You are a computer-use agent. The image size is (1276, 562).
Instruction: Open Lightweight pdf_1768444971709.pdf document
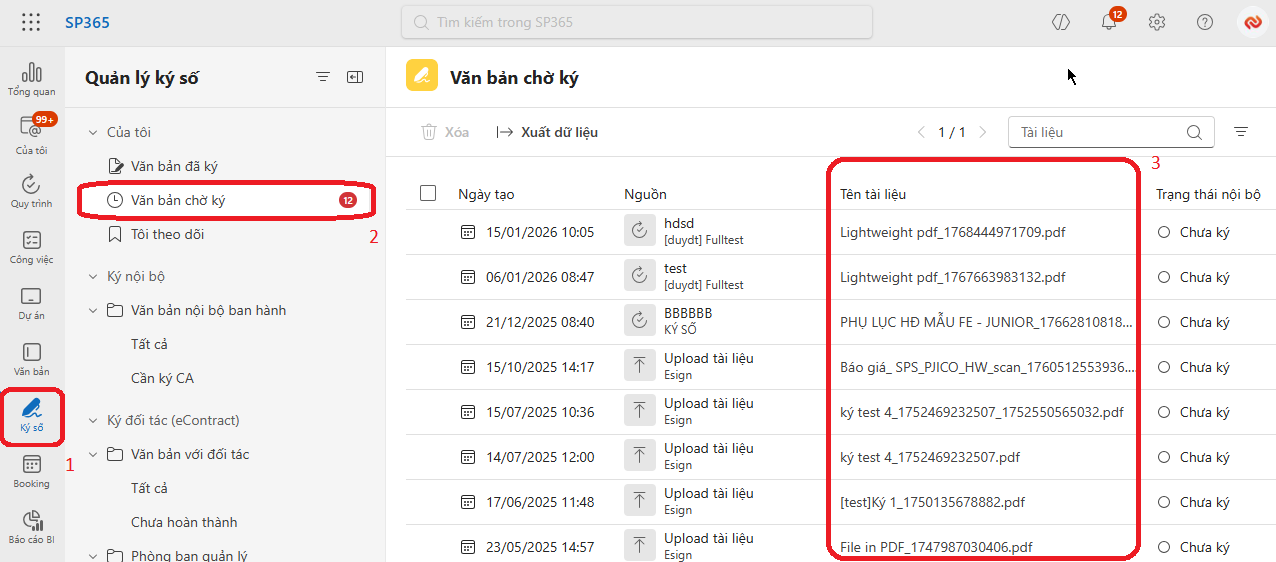952,232
